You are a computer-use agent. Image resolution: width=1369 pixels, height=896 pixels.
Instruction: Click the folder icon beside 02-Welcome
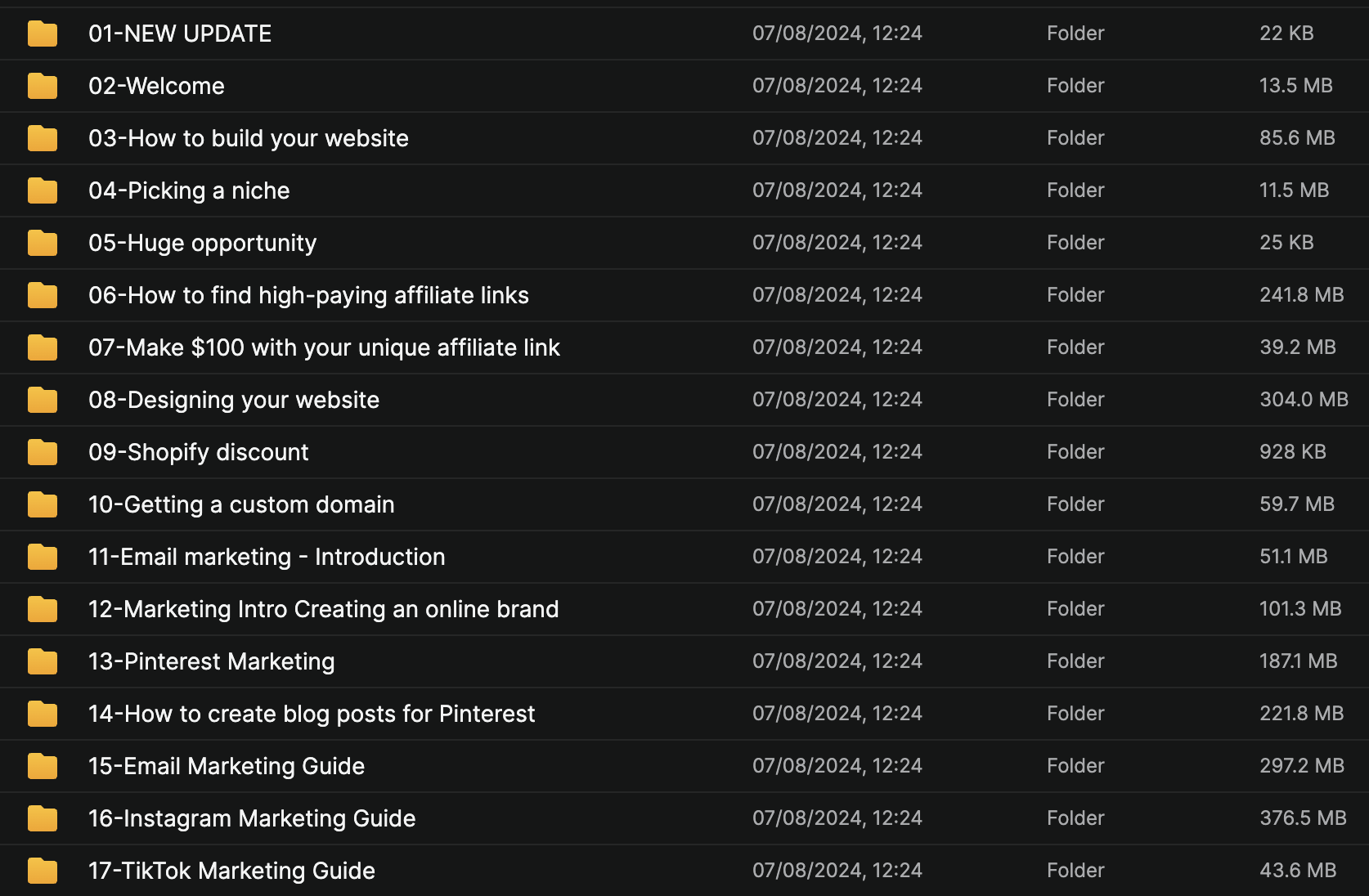(43, 86)
